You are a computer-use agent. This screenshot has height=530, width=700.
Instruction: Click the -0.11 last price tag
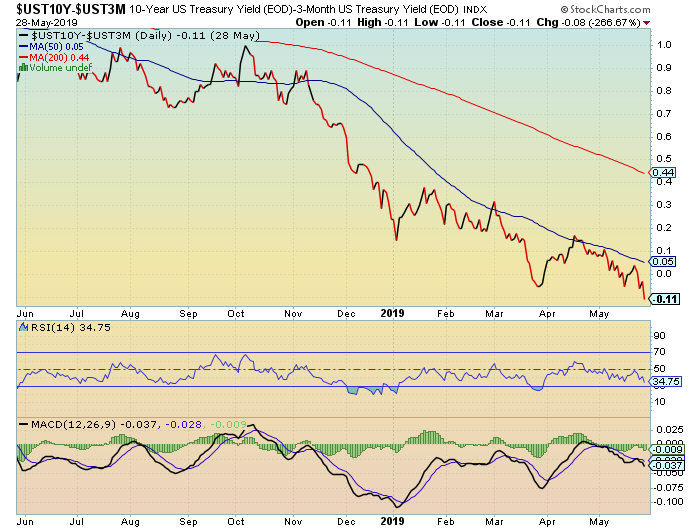coord(664,298)
